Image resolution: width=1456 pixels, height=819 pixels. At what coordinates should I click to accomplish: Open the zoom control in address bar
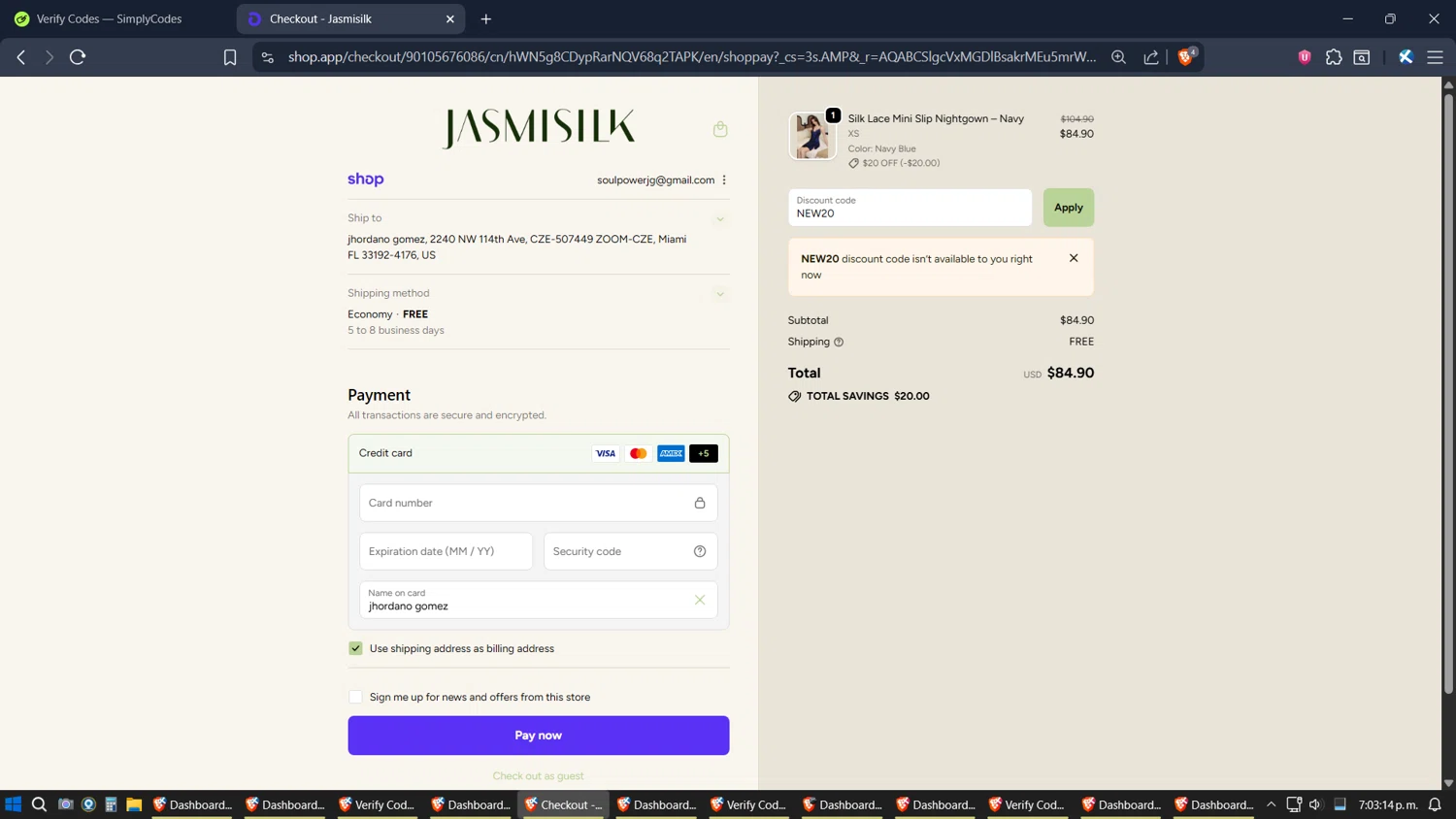(1119, 57)
